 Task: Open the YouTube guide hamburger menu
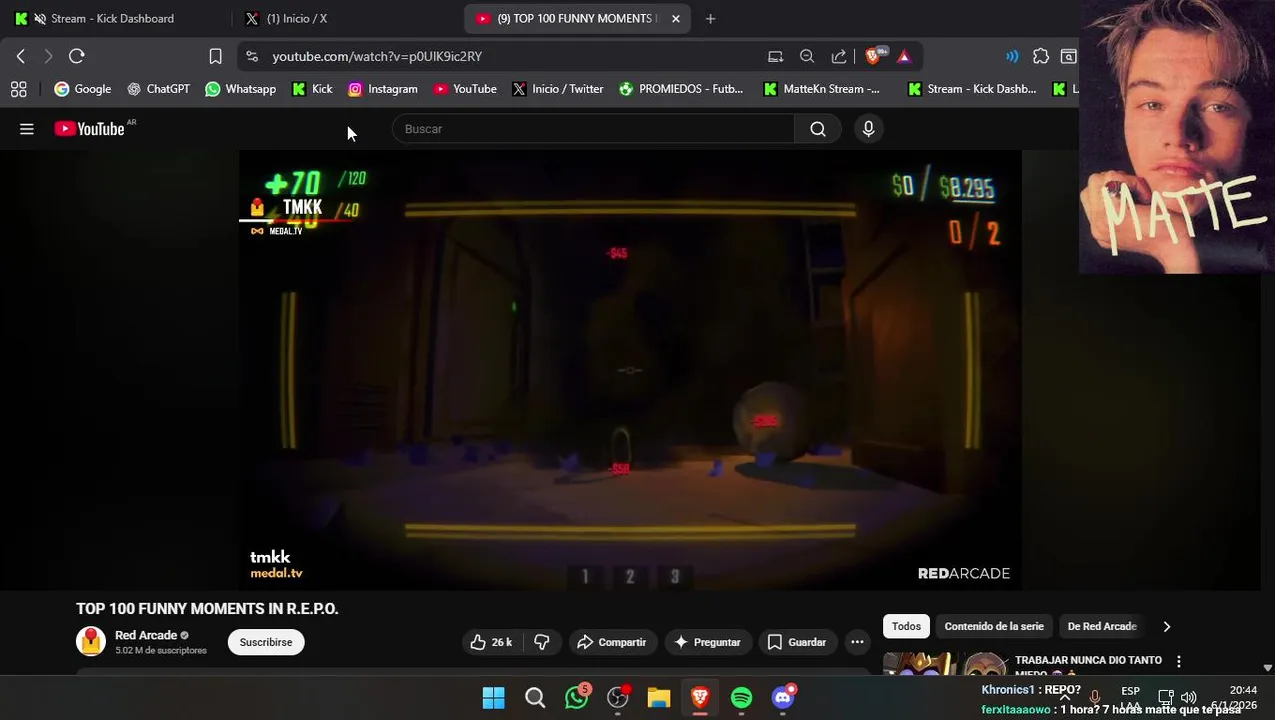[x=27, y=129]
